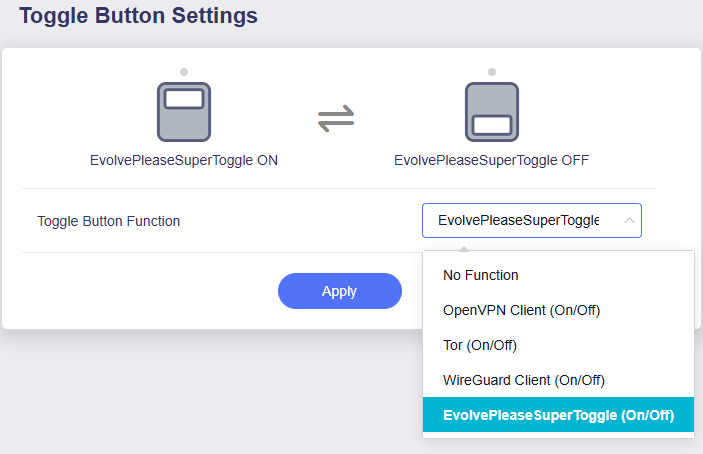Click the swap arrows between toggle states

pos(336,118)
